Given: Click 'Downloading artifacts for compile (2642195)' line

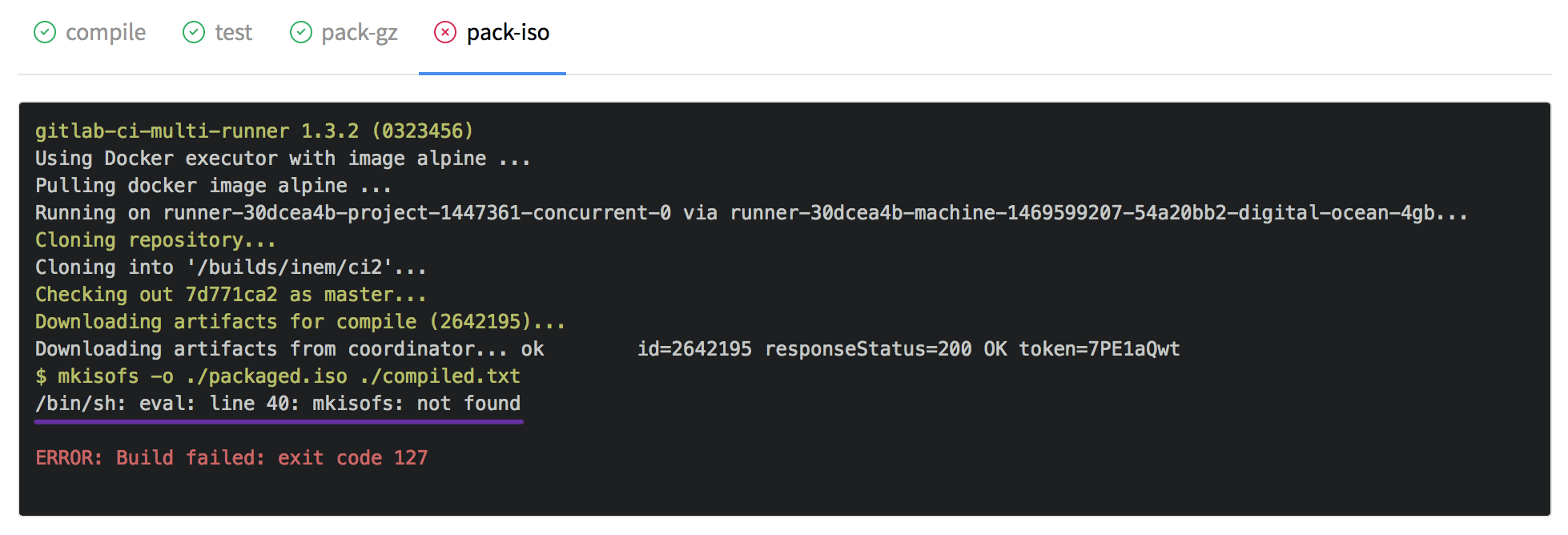Looking at the screenshot, I should 300,321.
